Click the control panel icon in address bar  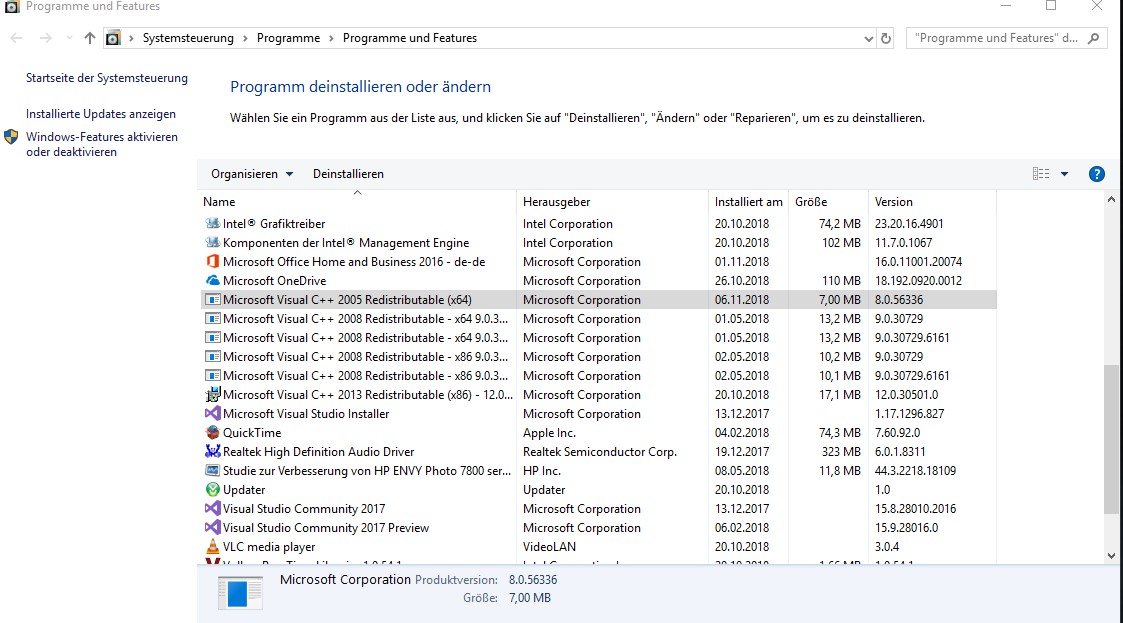(113, 38)
